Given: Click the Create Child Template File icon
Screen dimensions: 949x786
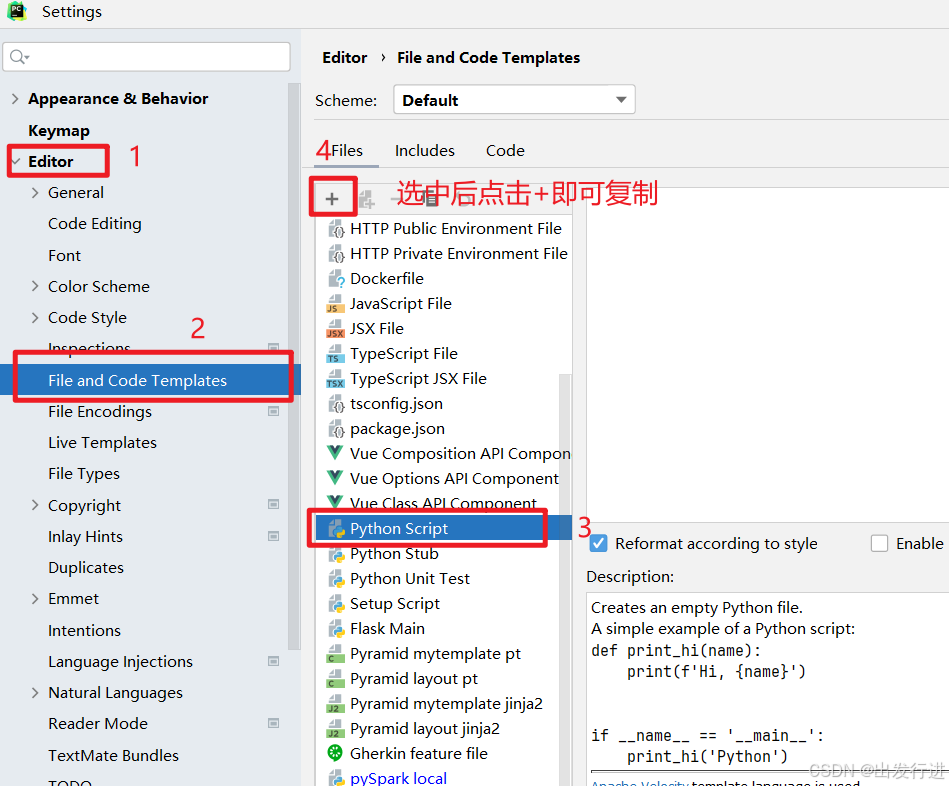Looking at the screenshot, I should tap(366, 198).
